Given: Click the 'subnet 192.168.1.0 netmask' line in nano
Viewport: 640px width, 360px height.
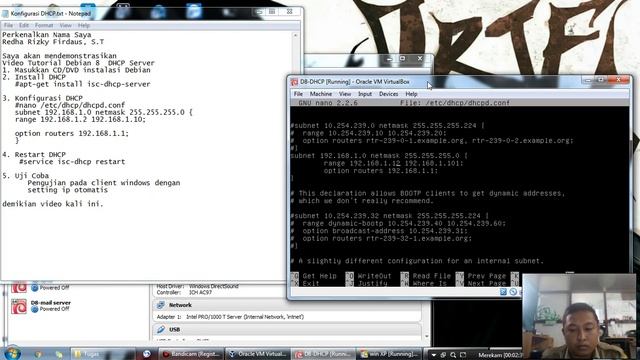Looking at the screenshot, I should point(379,156).
